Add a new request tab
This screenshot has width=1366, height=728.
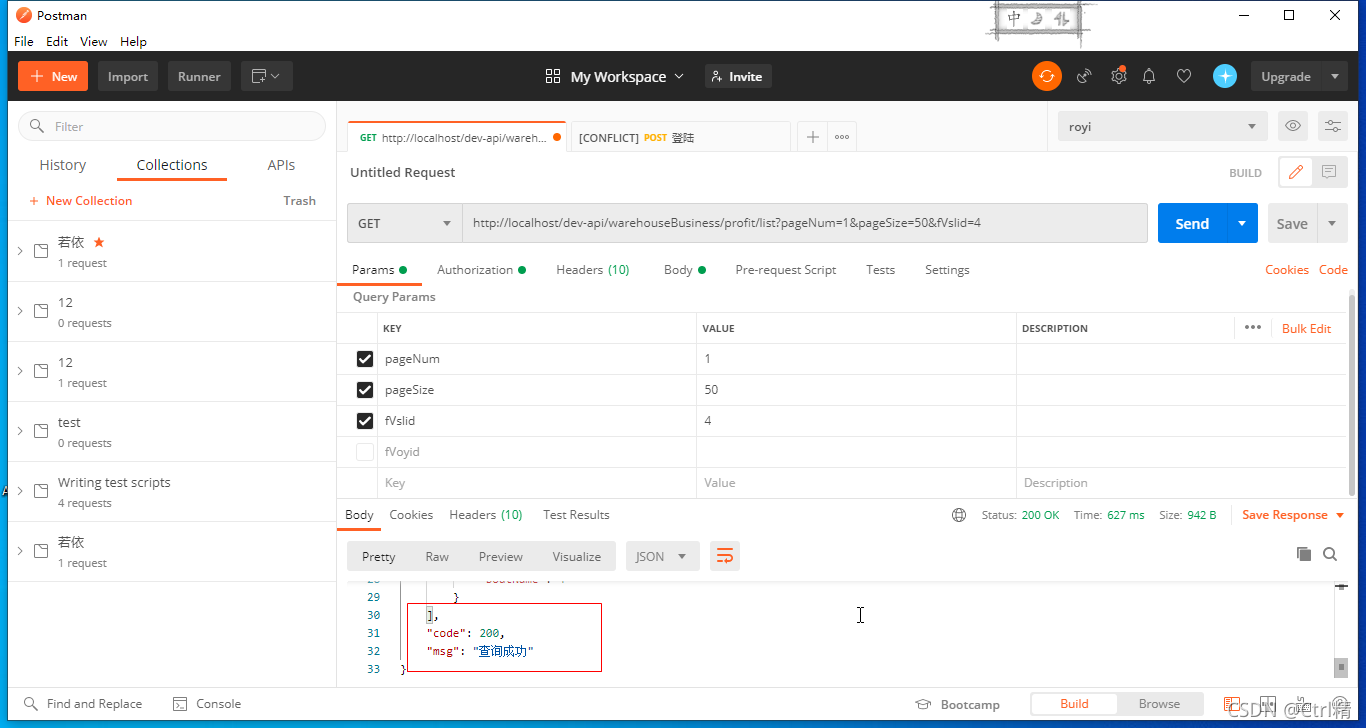click(x=813, y=137)
